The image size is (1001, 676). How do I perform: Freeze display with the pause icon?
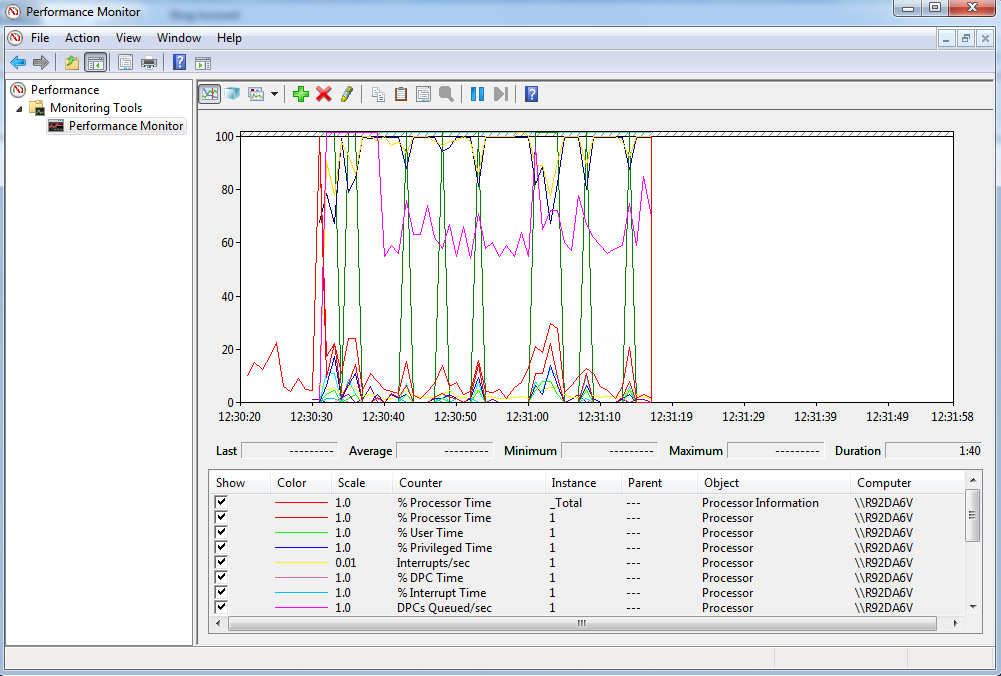(x=477, y=94)
